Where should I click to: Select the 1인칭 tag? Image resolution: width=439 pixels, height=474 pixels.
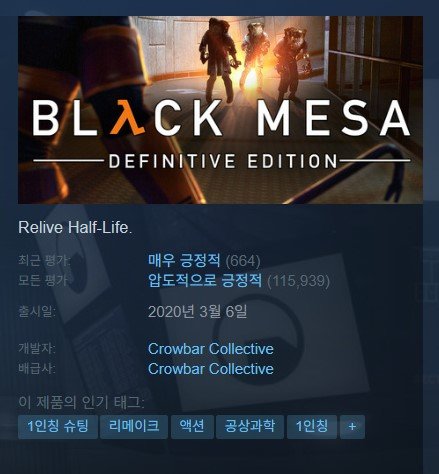312,427
